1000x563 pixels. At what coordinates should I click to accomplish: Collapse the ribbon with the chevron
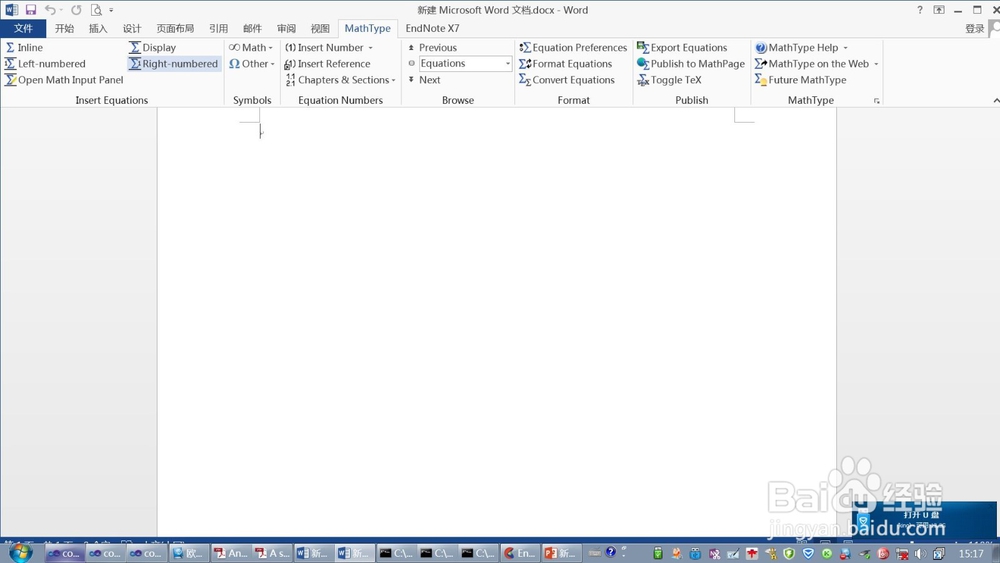coord(996,101)
